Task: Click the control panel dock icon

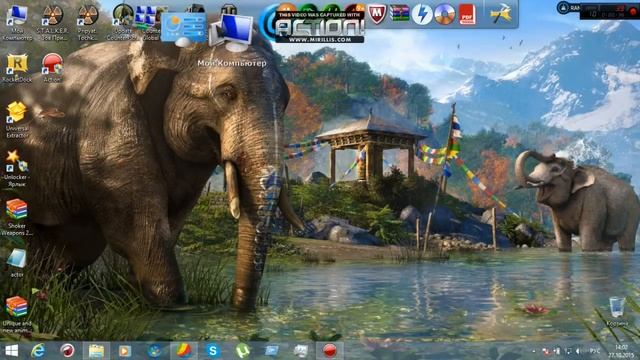Action: (x=184, y=28)
